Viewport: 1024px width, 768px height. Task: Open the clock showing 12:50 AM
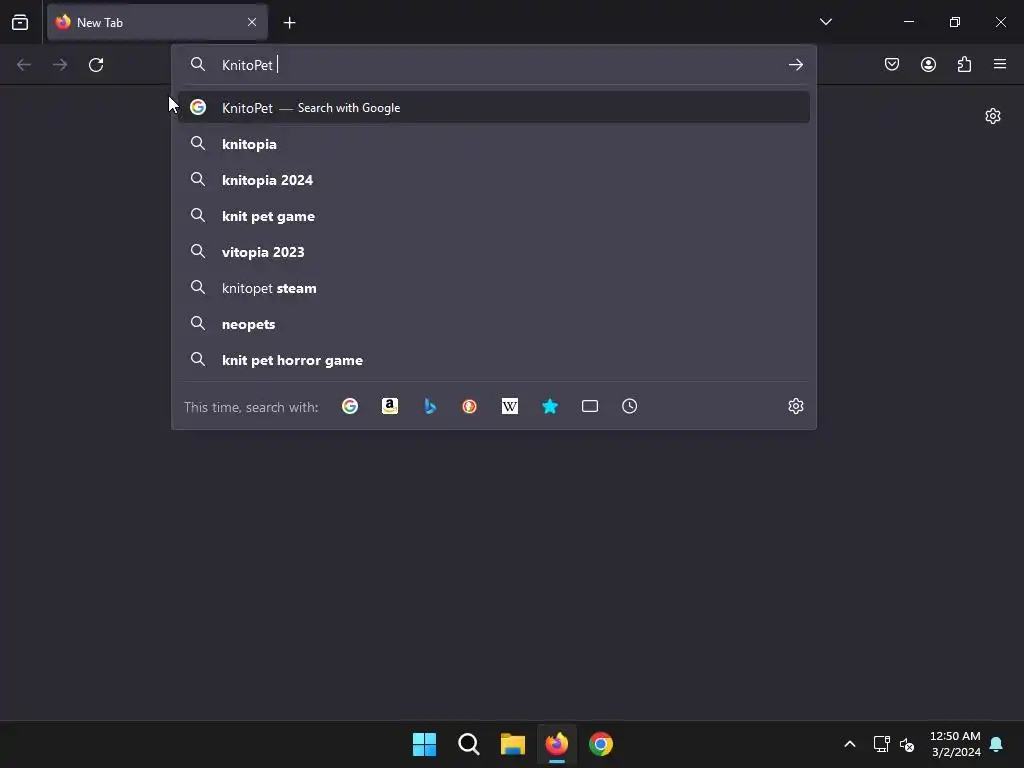tap(955, 744)
